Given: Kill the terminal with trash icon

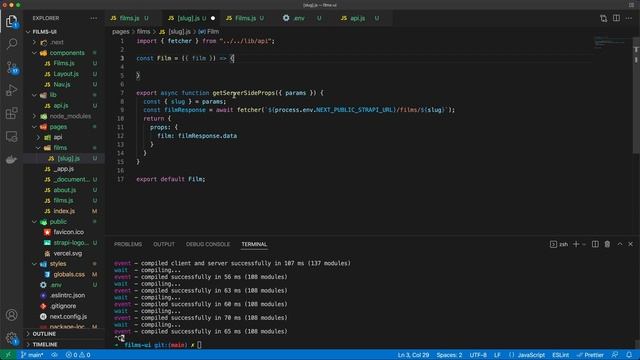Looking at the screenshot, I should pos(607,244).
